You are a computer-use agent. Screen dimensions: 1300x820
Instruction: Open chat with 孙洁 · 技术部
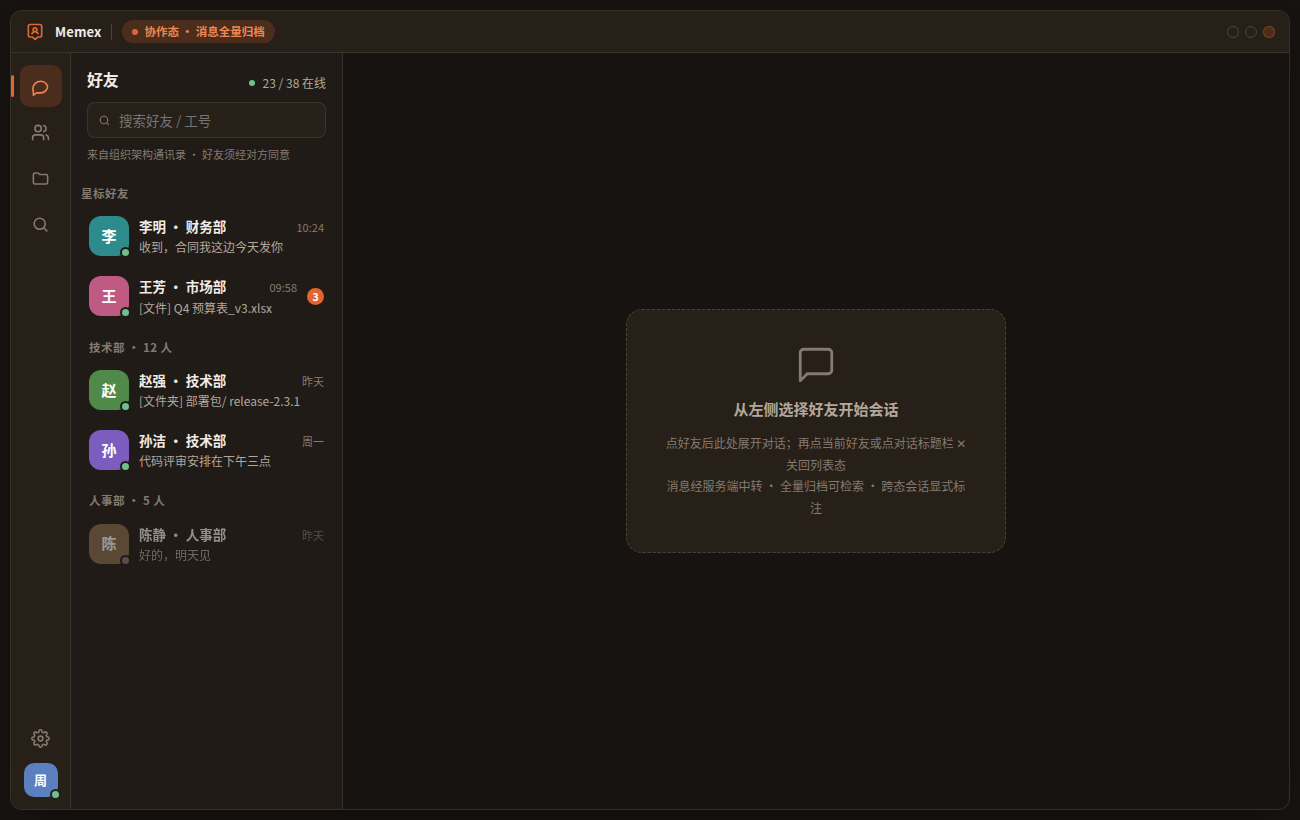point(206,450)
